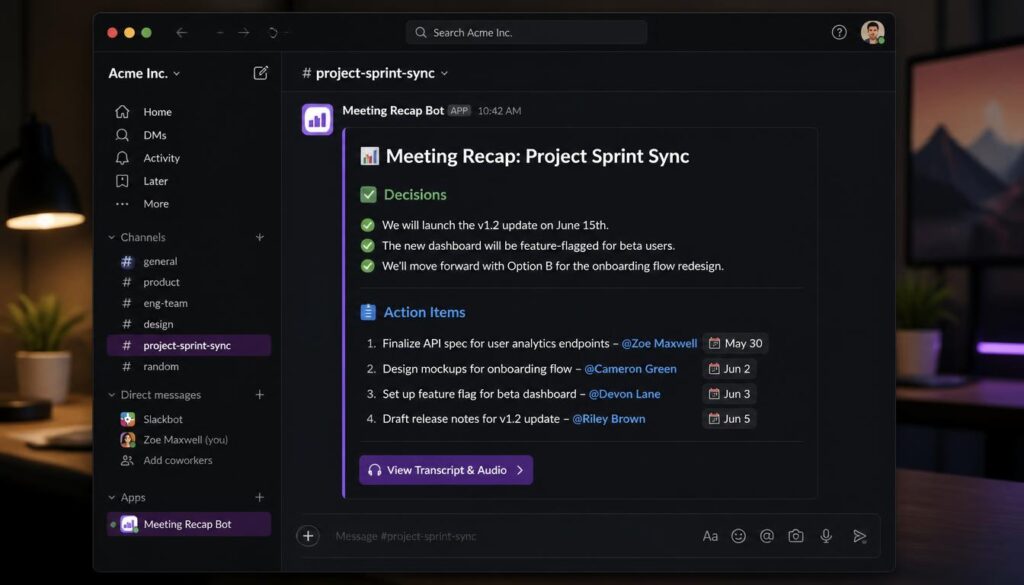The width and height of the screenshot is (1024, 585).
Task: Click the compose new message icon
Action: pos(261,72)
